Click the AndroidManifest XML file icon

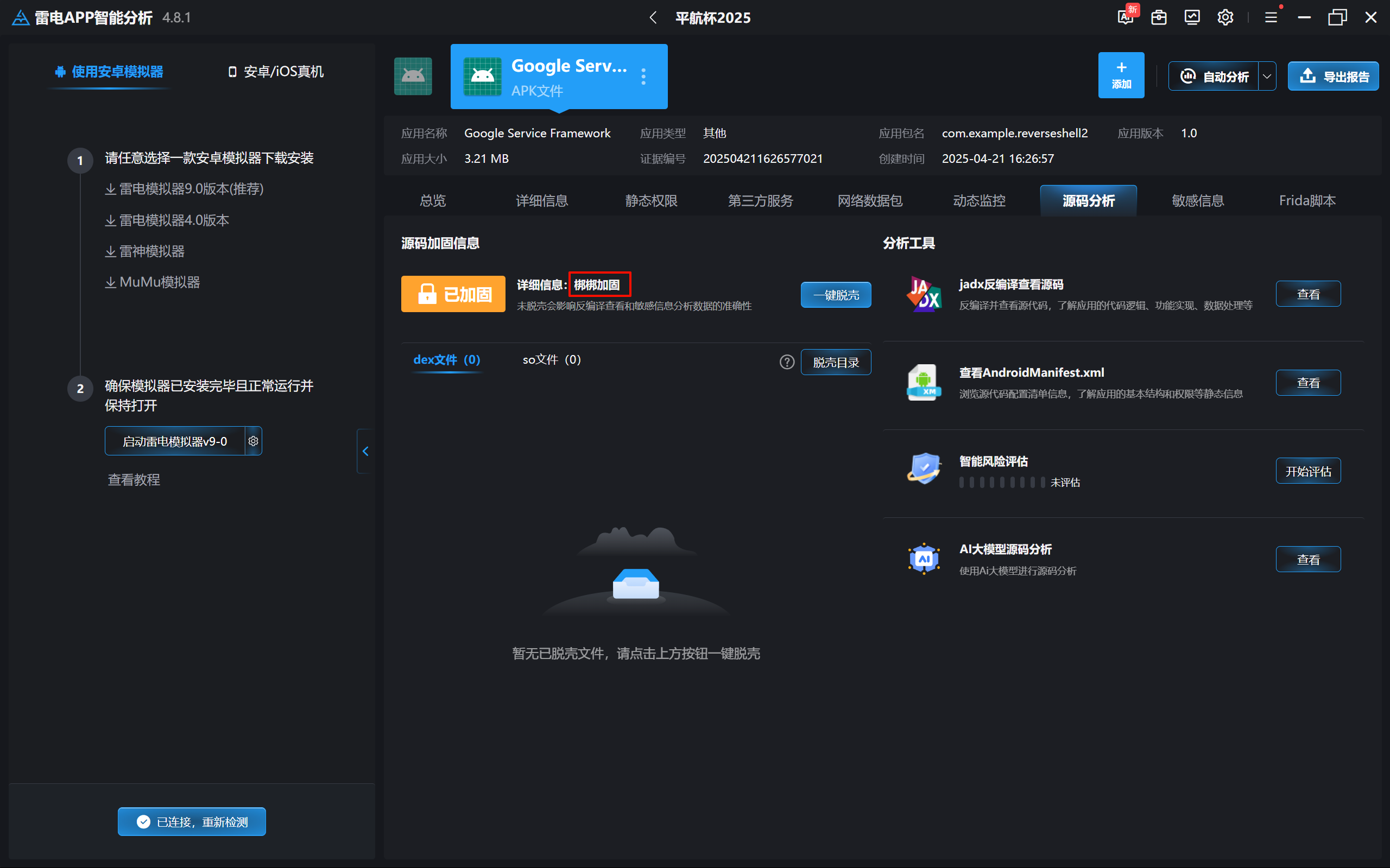click(x=924, y=382)
